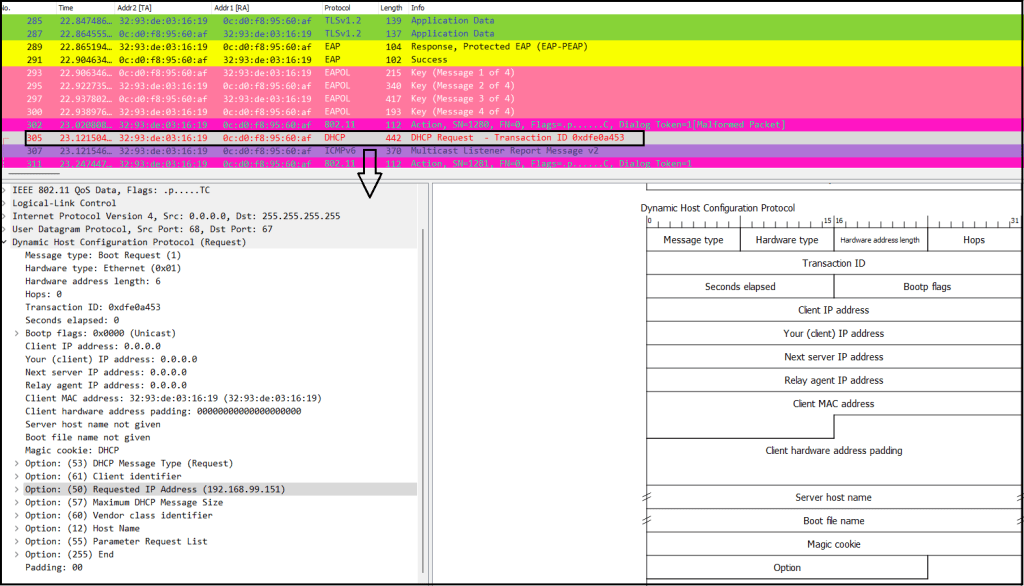Select packet 305 DHCP Request row

pos(300,138)
